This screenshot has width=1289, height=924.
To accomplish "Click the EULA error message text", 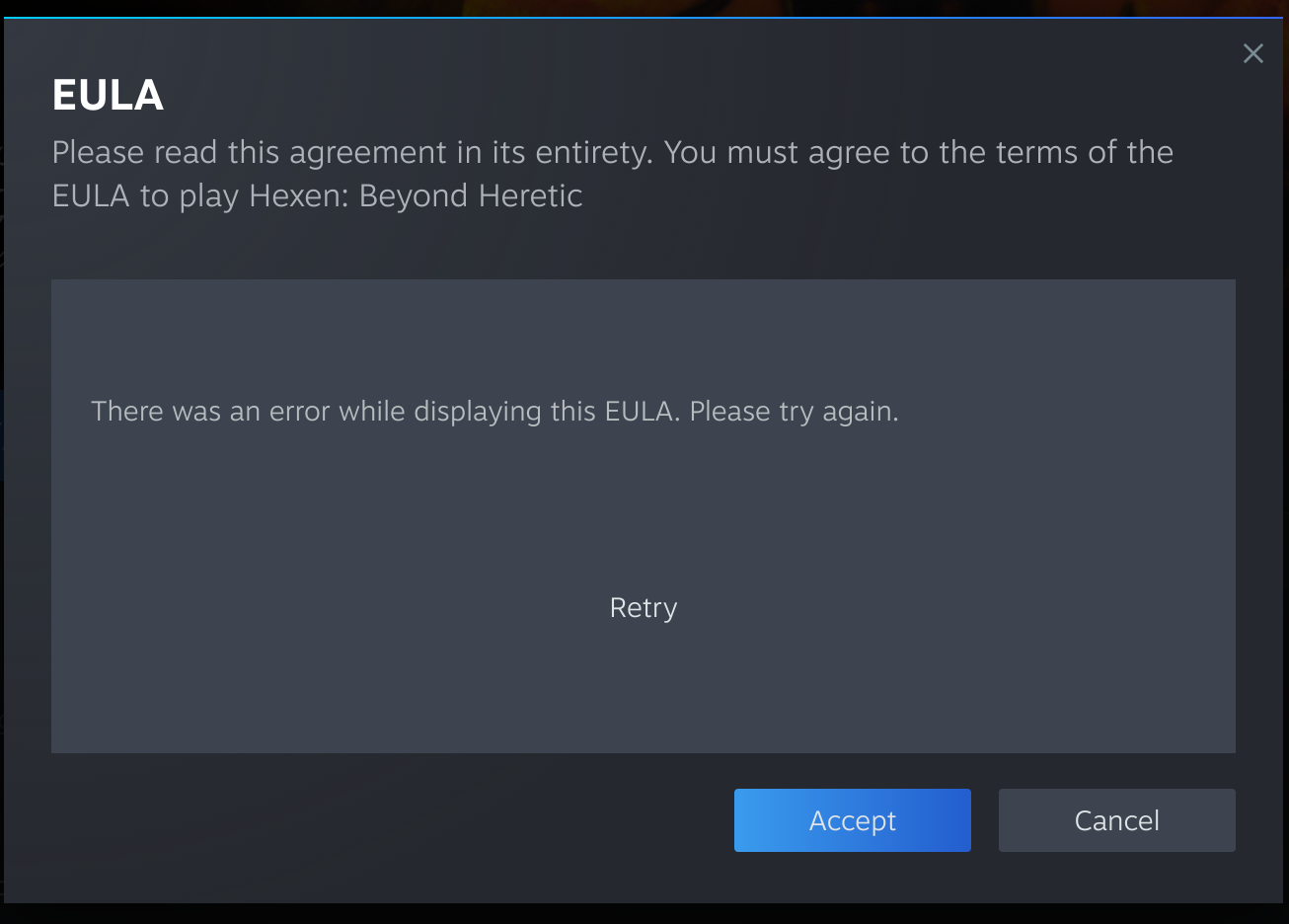I will click(494, 411).
